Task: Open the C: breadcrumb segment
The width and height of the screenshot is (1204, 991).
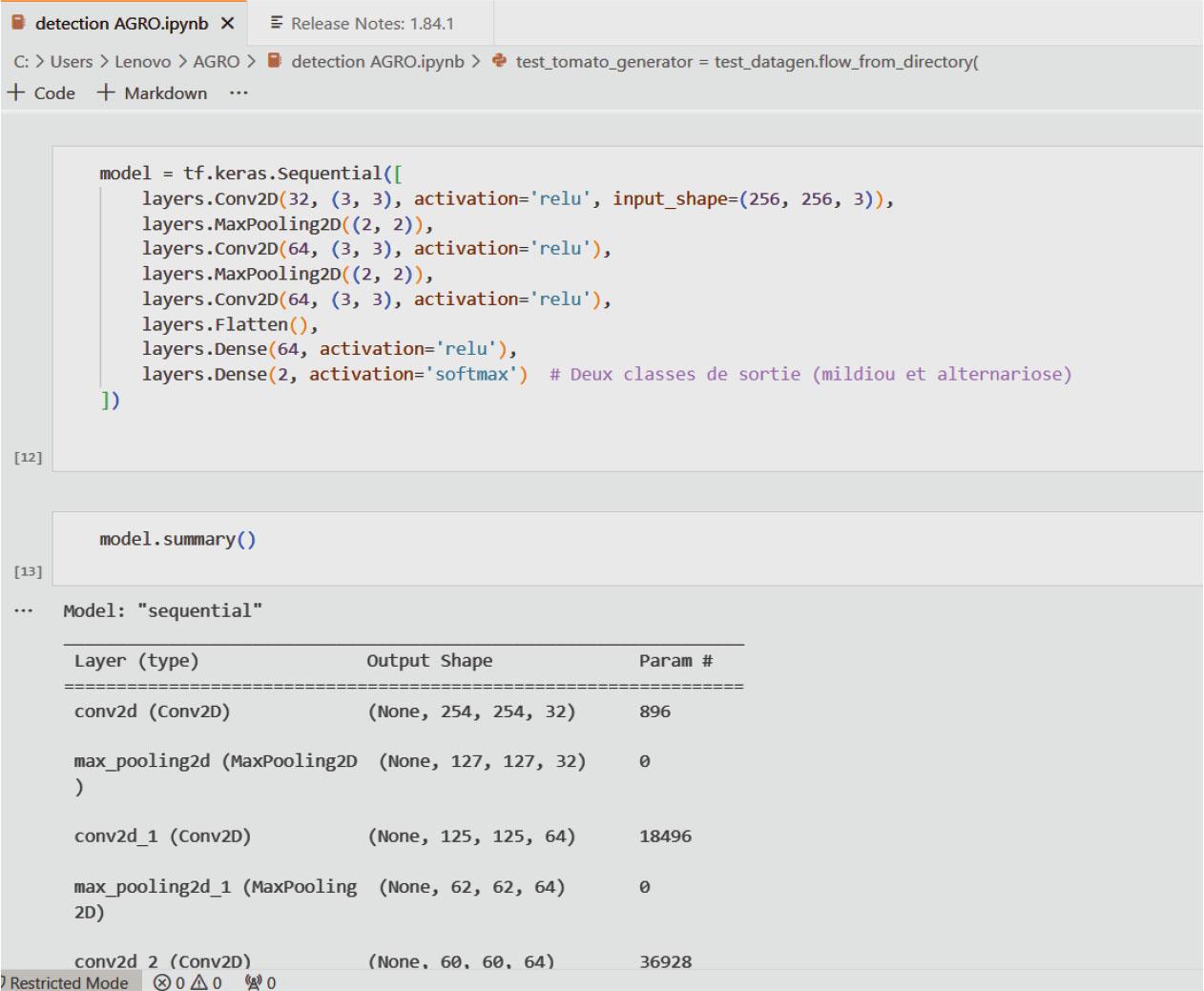Action: tap(21, 62)
